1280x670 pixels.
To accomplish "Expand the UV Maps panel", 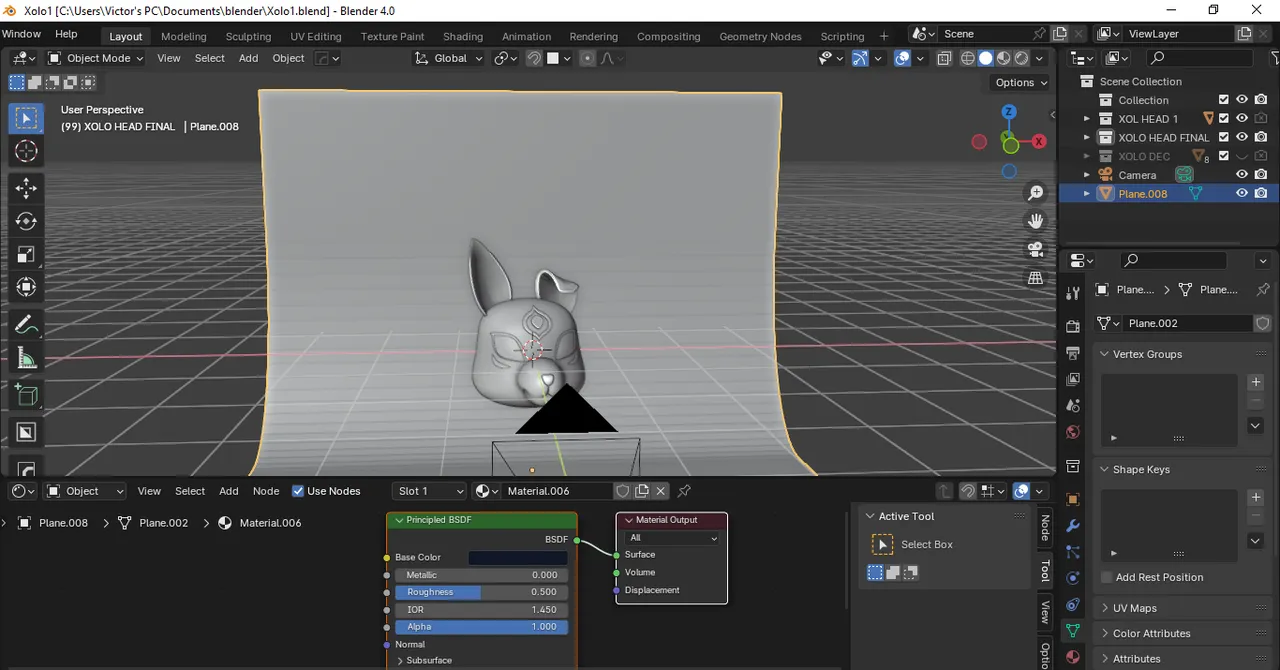I will pyautogui.click(x=1134, y=608).
